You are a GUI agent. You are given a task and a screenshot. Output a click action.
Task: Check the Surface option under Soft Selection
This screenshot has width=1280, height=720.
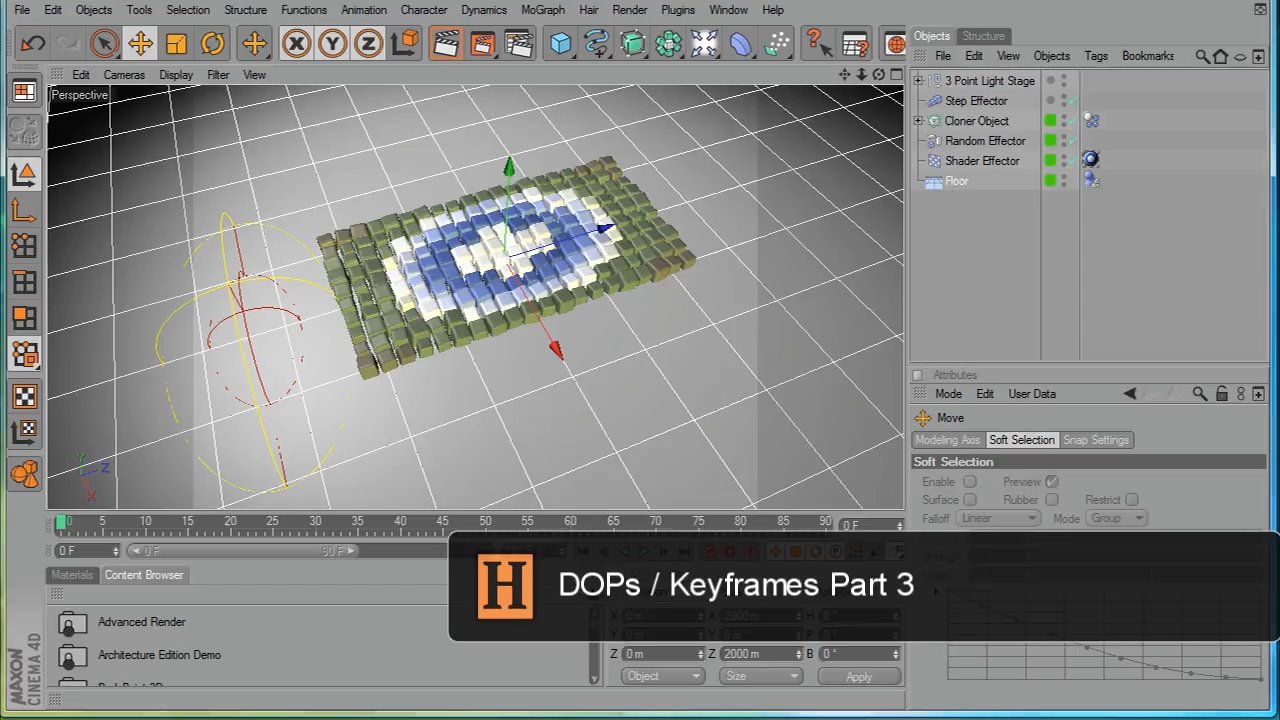click(x=969, y=499)
